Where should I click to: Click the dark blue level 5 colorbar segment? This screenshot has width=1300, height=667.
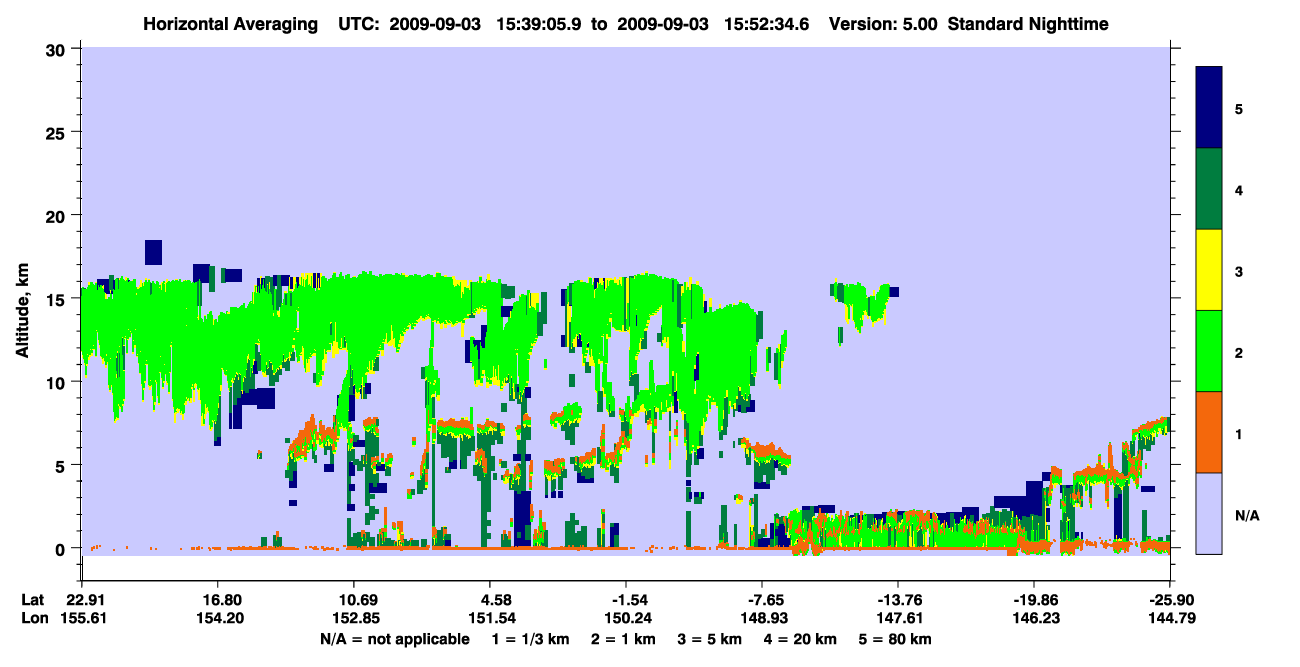pos(1209,108)
